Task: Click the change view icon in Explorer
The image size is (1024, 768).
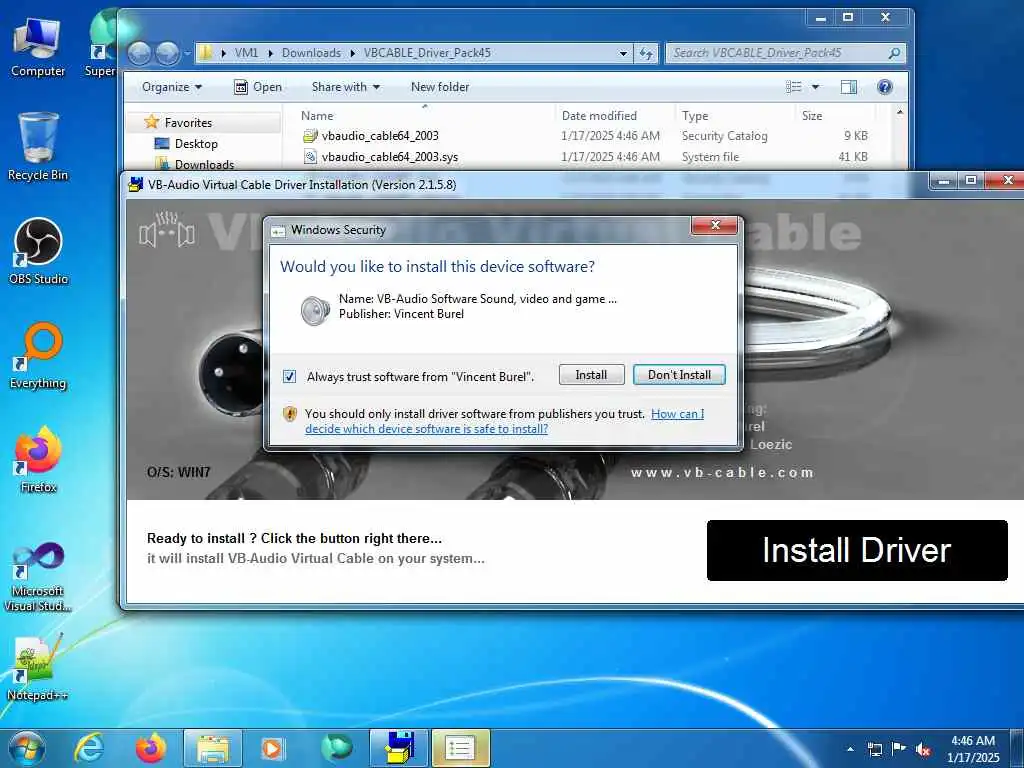Action: tap(793, 87)
